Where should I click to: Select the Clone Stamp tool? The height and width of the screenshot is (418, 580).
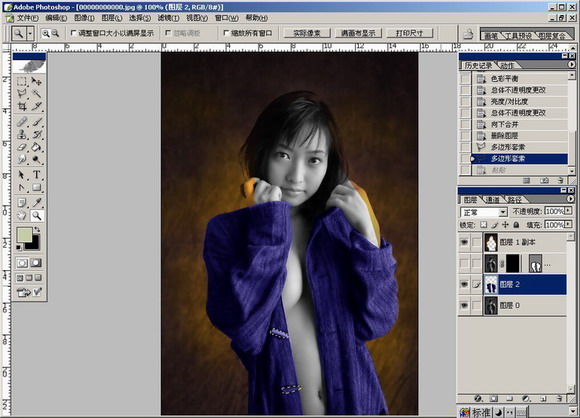[22, 134]
